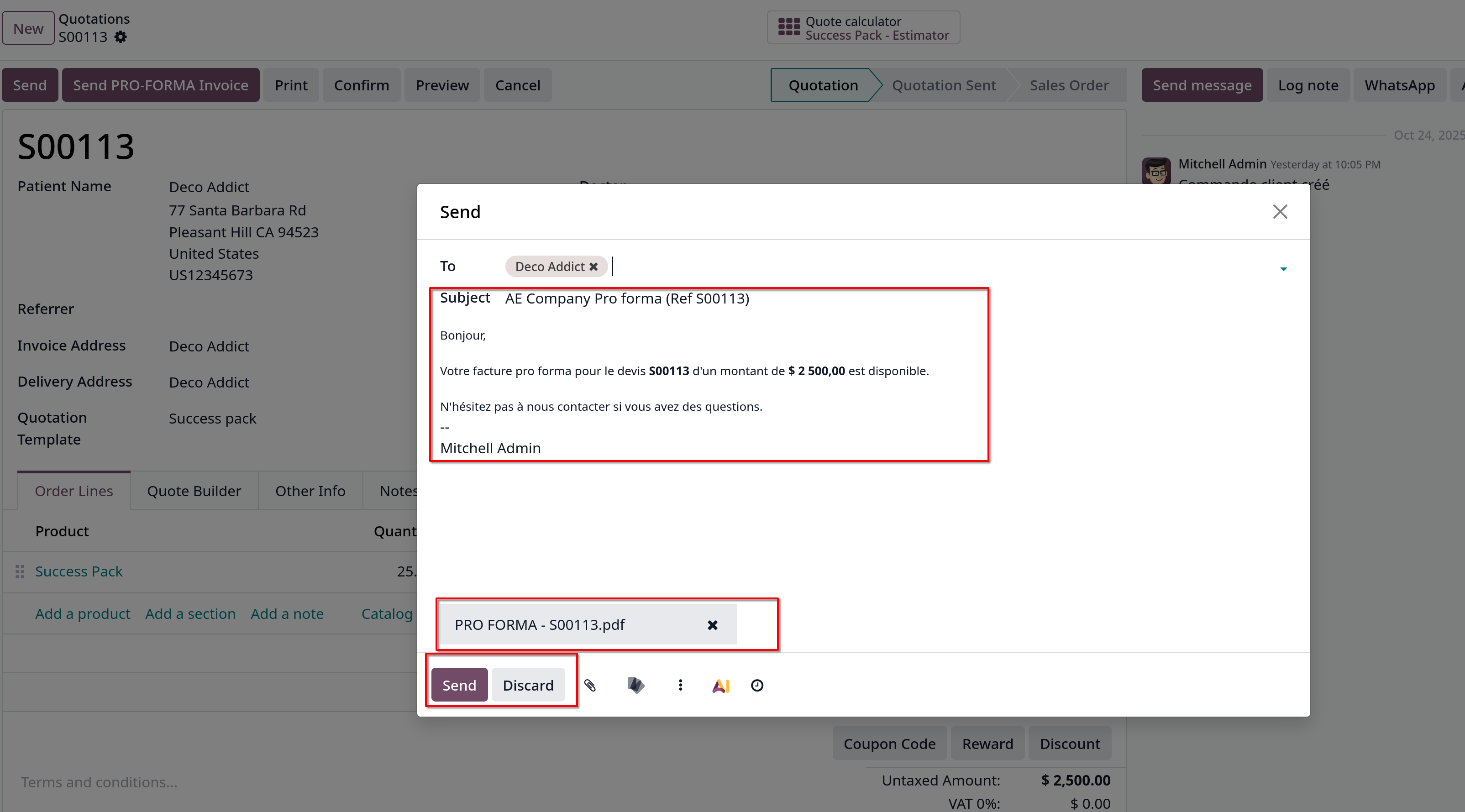Image resolution: width=1465 pixels, height=812 pixels.
Task: Click the AI assistant icon
Action: point(720,686)
